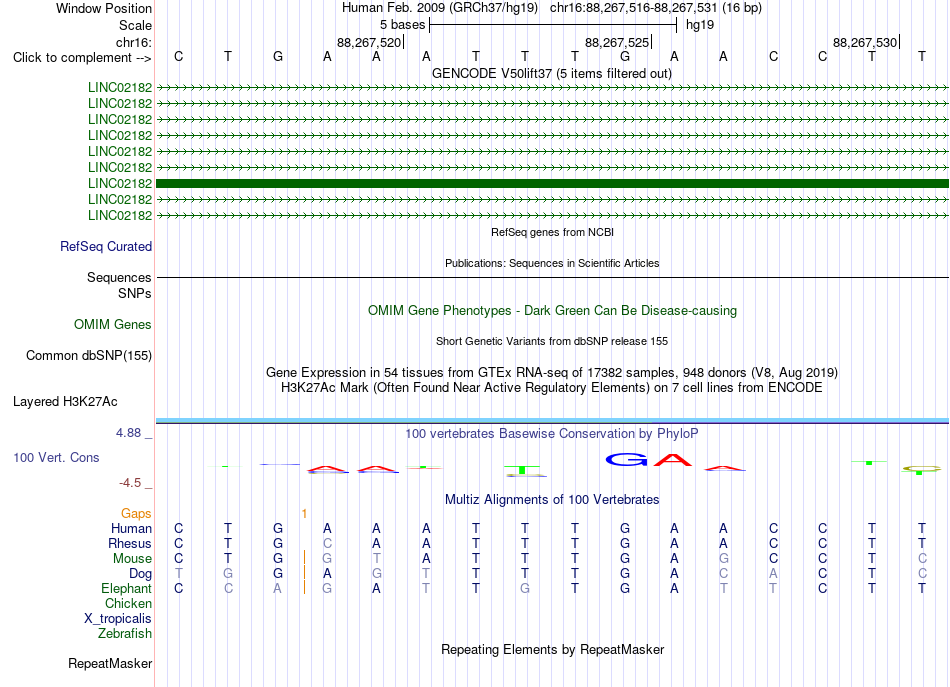Viewport: 950px width, 687px height.
Task: Open 'Short Genetic Variants from dbSNP' title
Action: 552,341
